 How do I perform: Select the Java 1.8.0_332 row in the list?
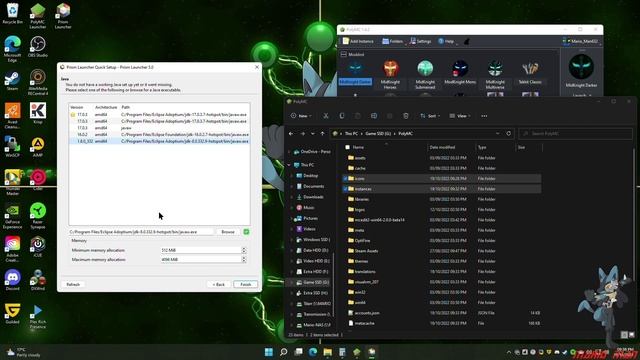point(159,141)
